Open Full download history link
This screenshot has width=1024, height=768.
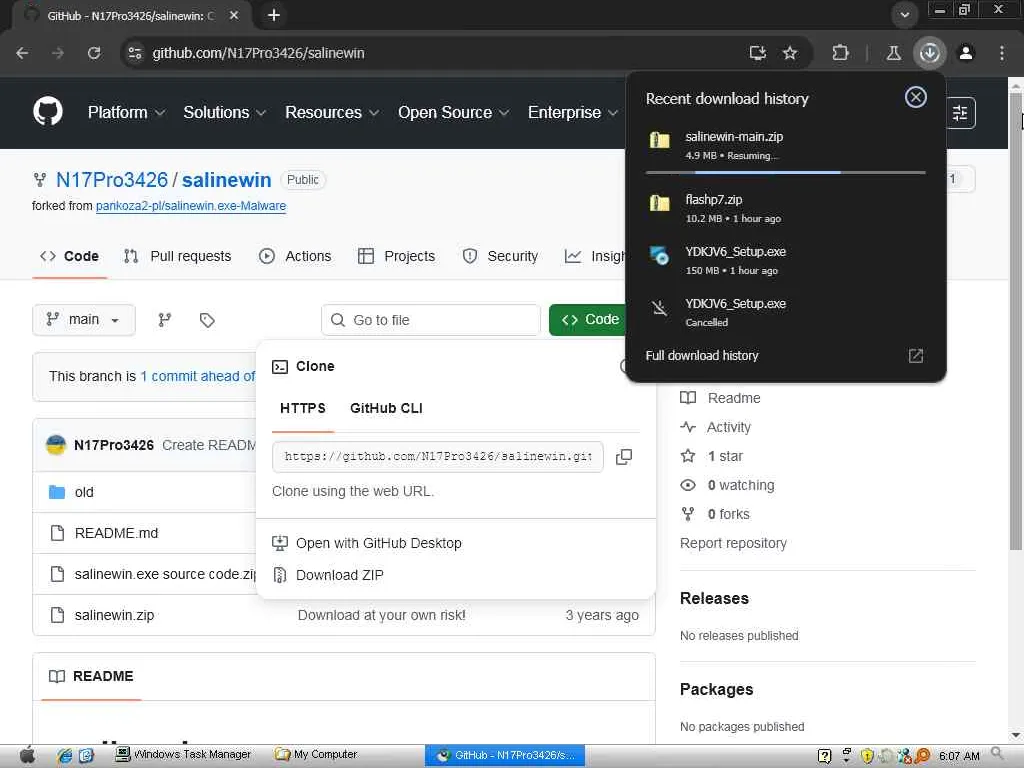pyautogui.click(x=701, y=355)
